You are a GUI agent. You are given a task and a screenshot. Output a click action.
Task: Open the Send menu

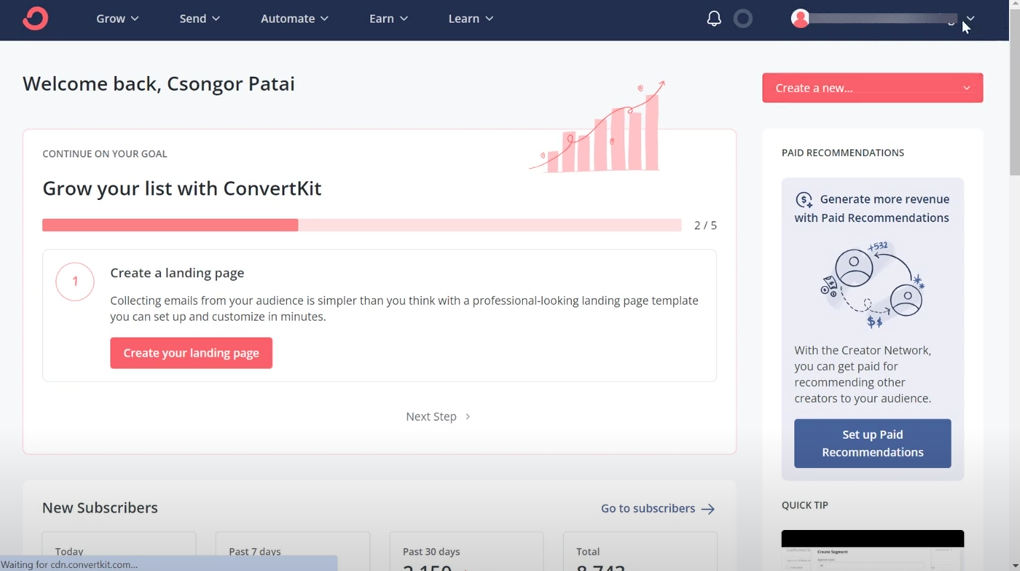199,19
